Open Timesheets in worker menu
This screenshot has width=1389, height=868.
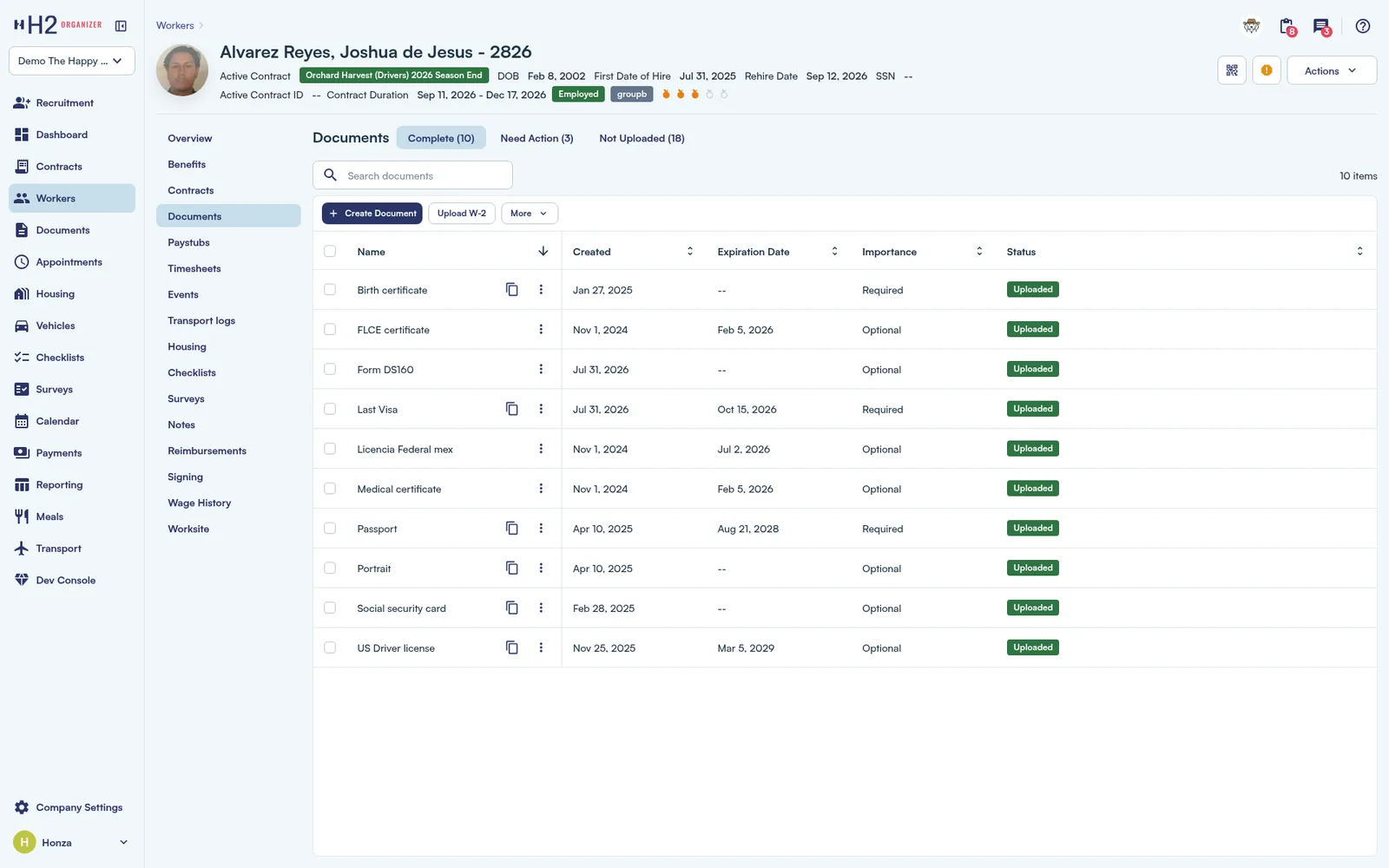coord(228,269)
